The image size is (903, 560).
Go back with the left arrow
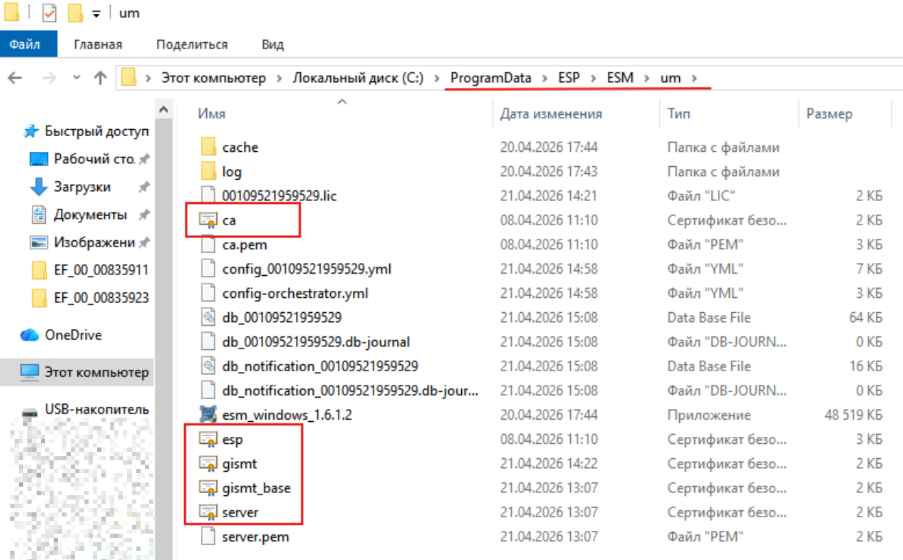pos(16,78)
